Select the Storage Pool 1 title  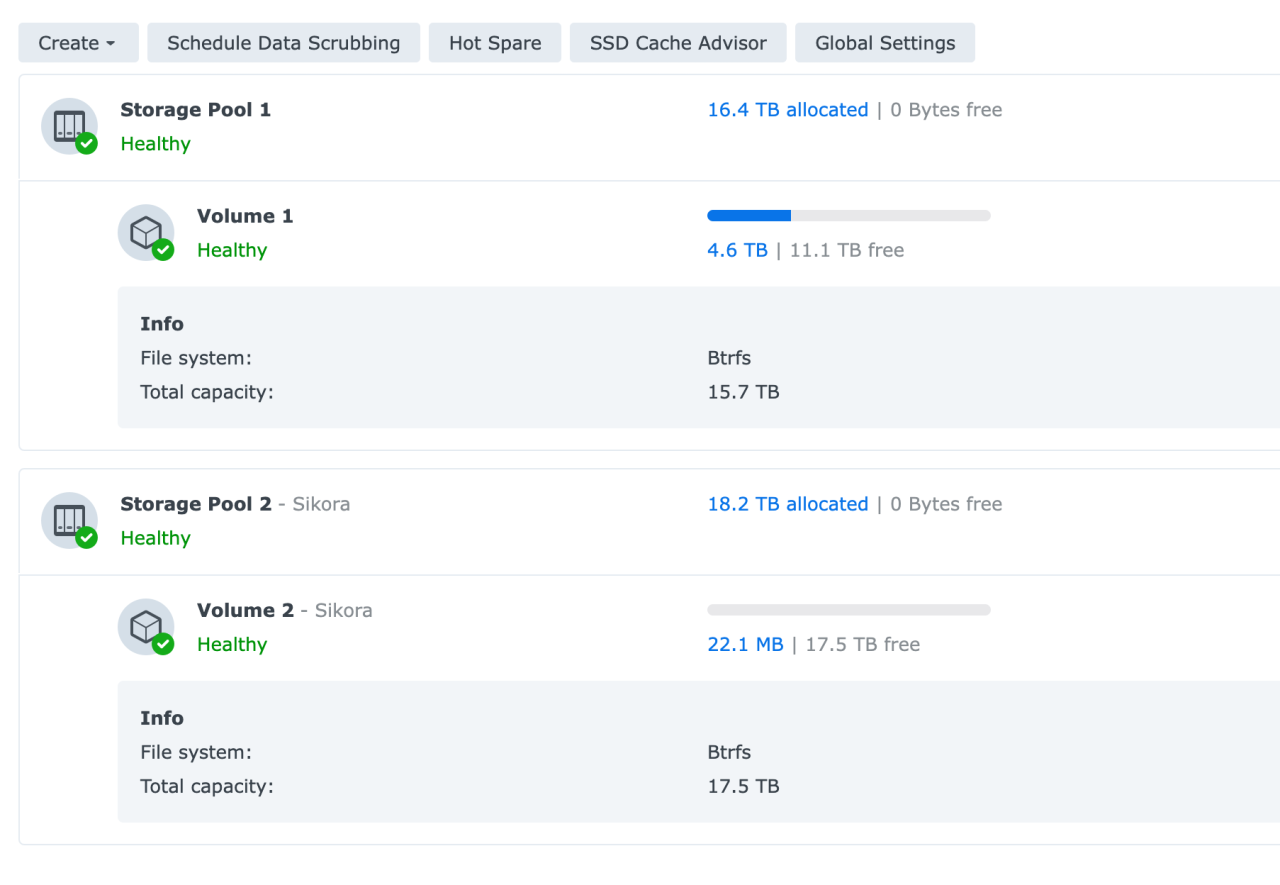[195, 110]
